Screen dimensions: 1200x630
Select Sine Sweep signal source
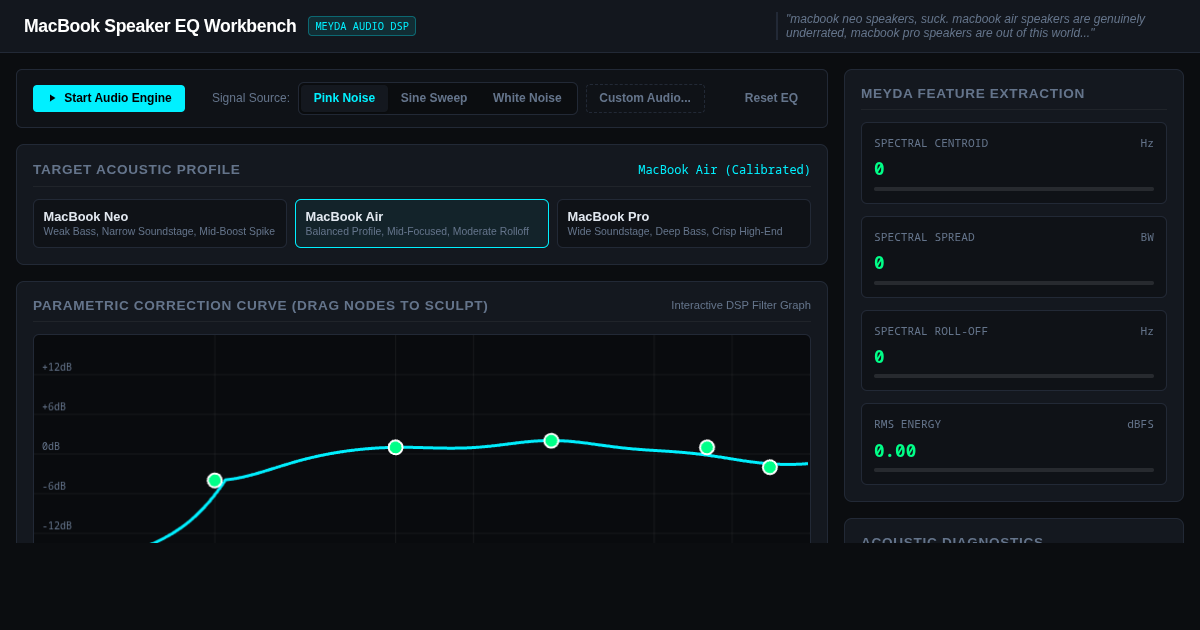(x=434, y=98)
